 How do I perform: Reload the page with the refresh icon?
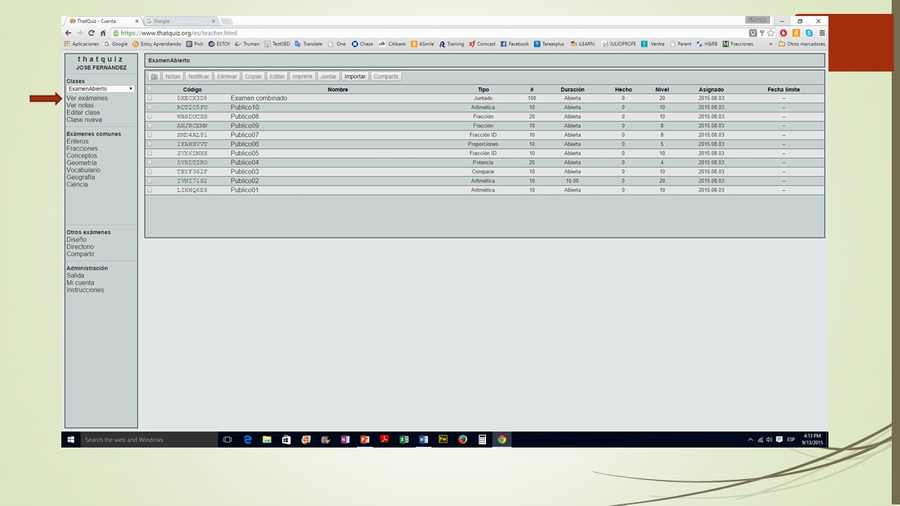(x=91, y=33)
